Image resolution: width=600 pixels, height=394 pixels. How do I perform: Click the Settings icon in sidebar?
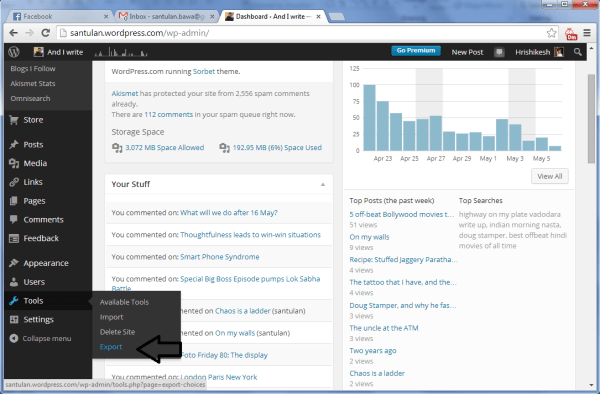14,319
